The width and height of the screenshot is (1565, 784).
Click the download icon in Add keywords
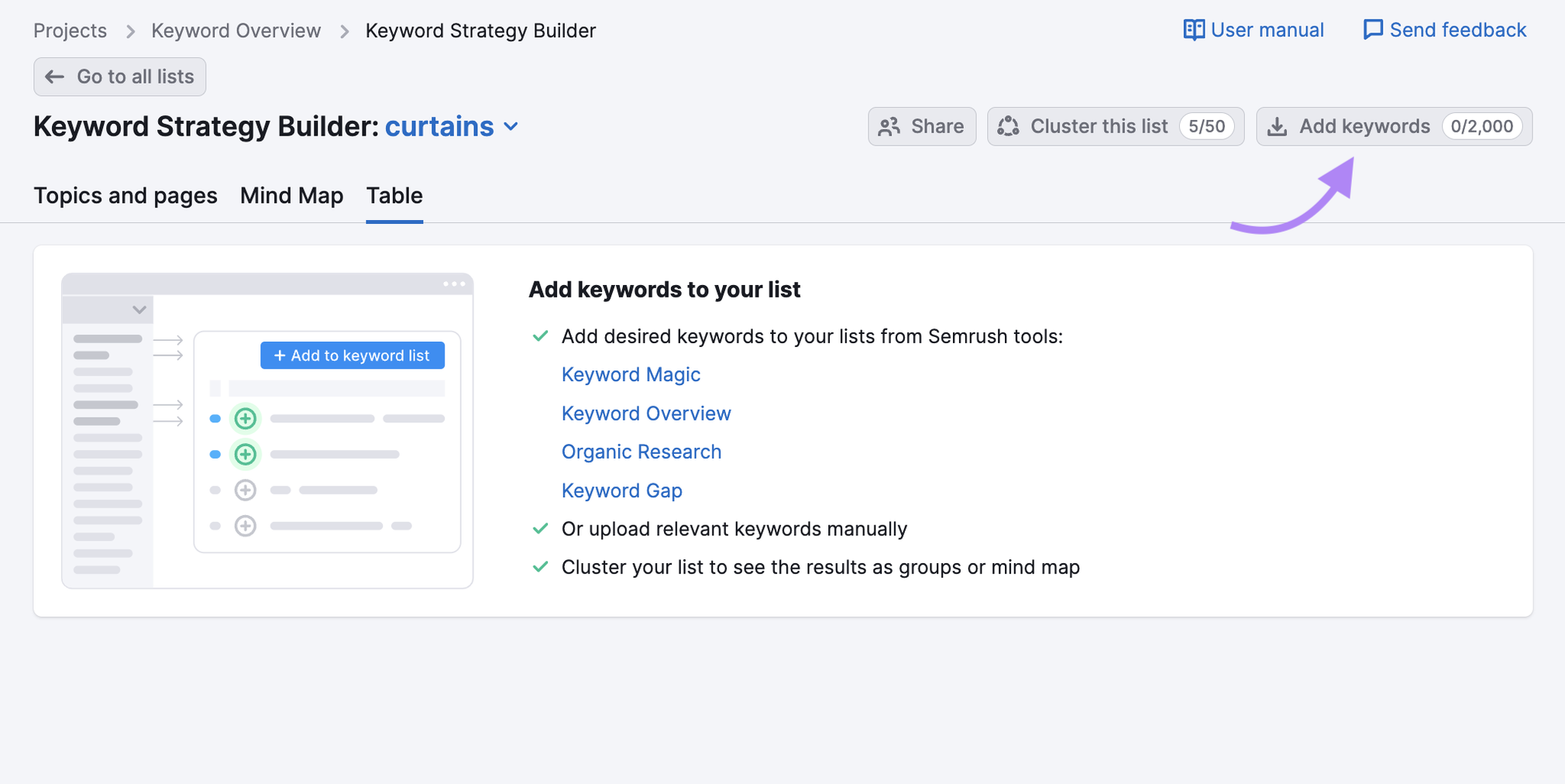point(1277,127)
